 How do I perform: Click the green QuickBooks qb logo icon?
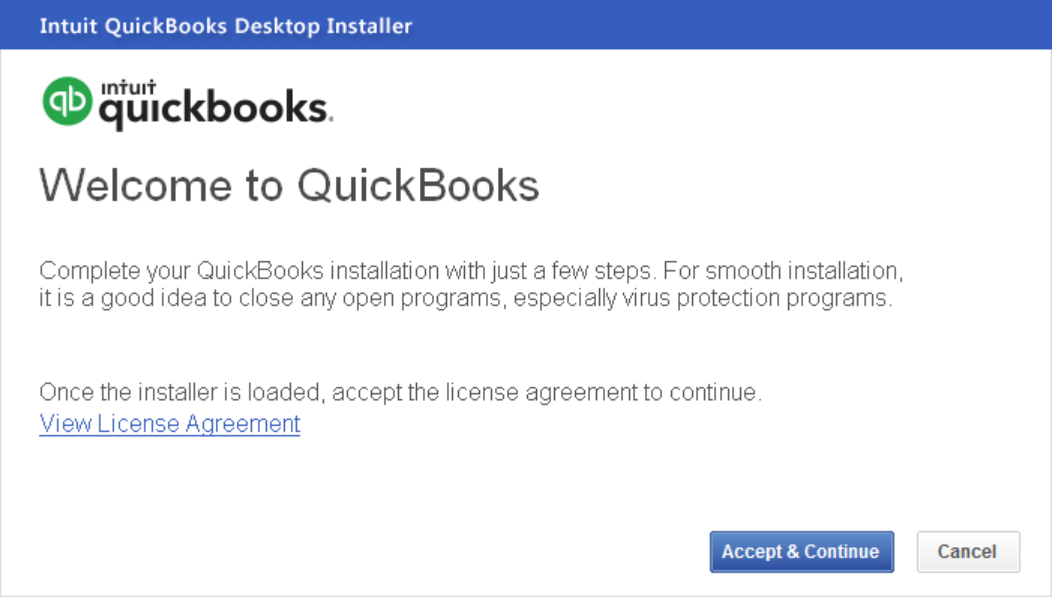pos(67,101)
